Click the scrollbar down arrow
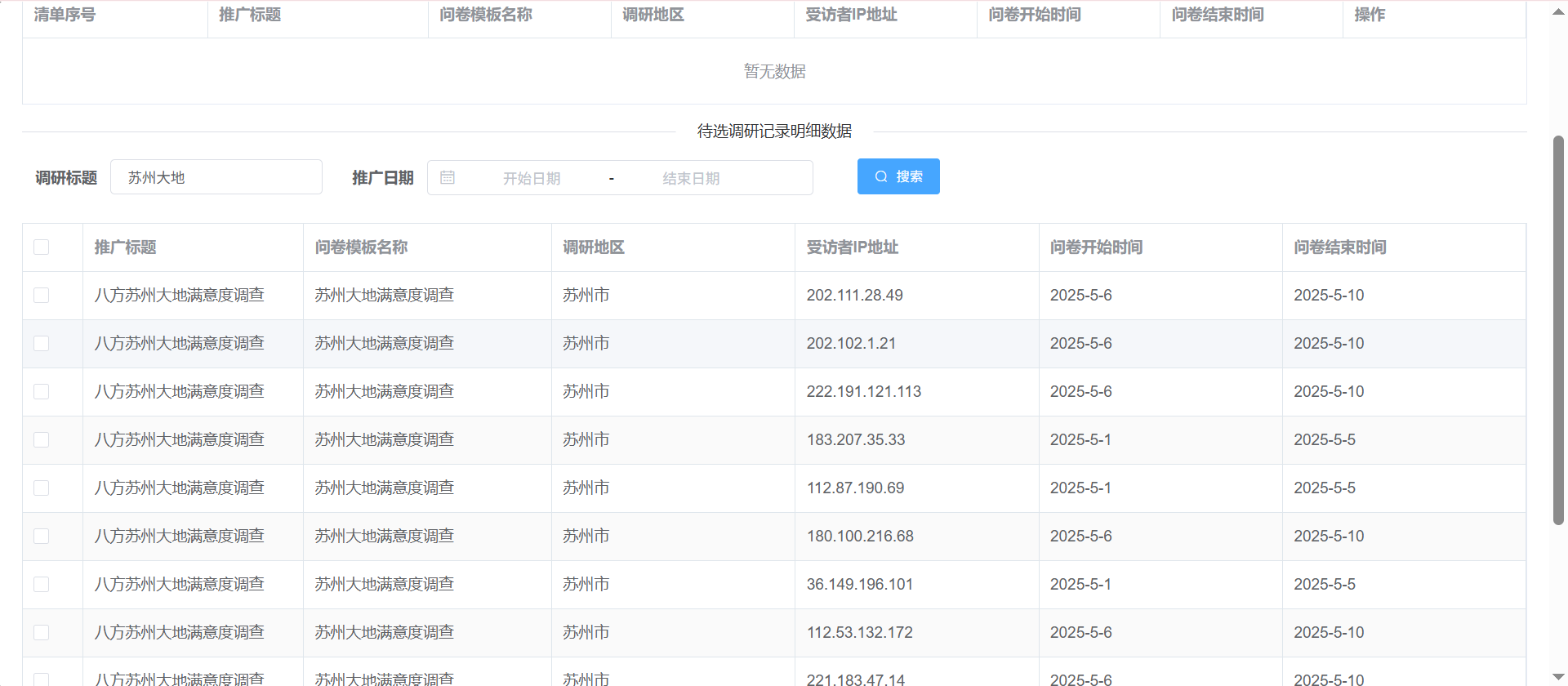This screenshot has width=1568, height=686. [x=1558, y=676]
